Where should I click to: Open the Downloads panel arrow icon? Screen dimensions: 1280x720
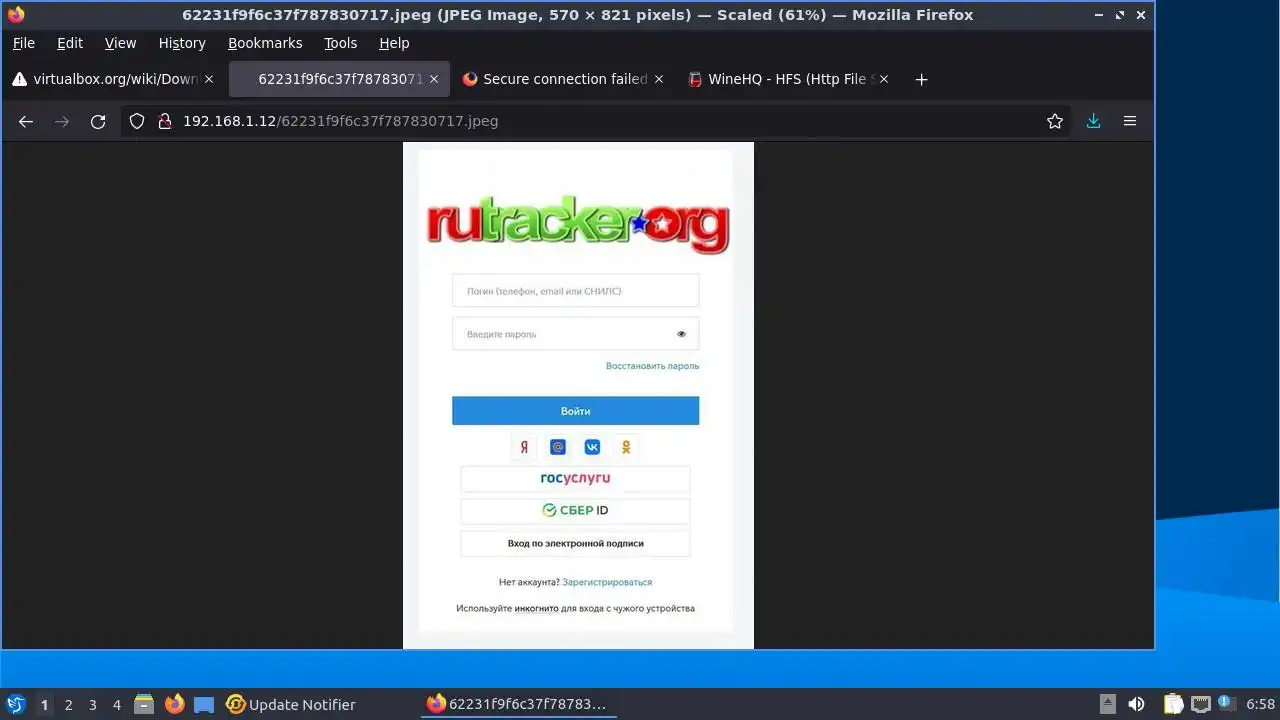1093,121
